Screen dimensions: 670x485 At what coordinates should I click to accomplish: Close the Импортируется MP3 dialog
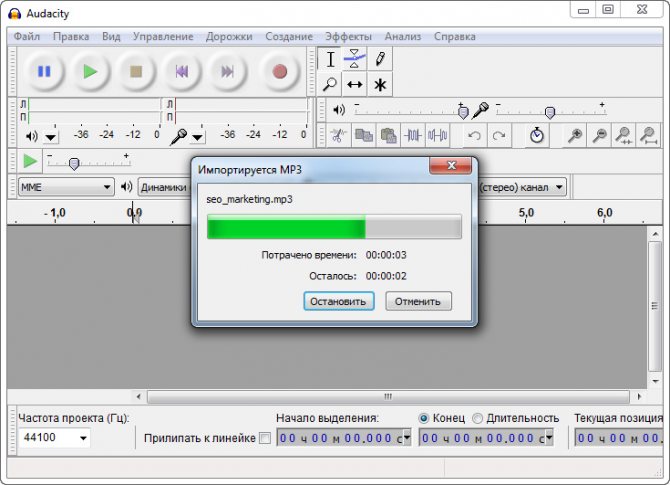pos(450,165)
